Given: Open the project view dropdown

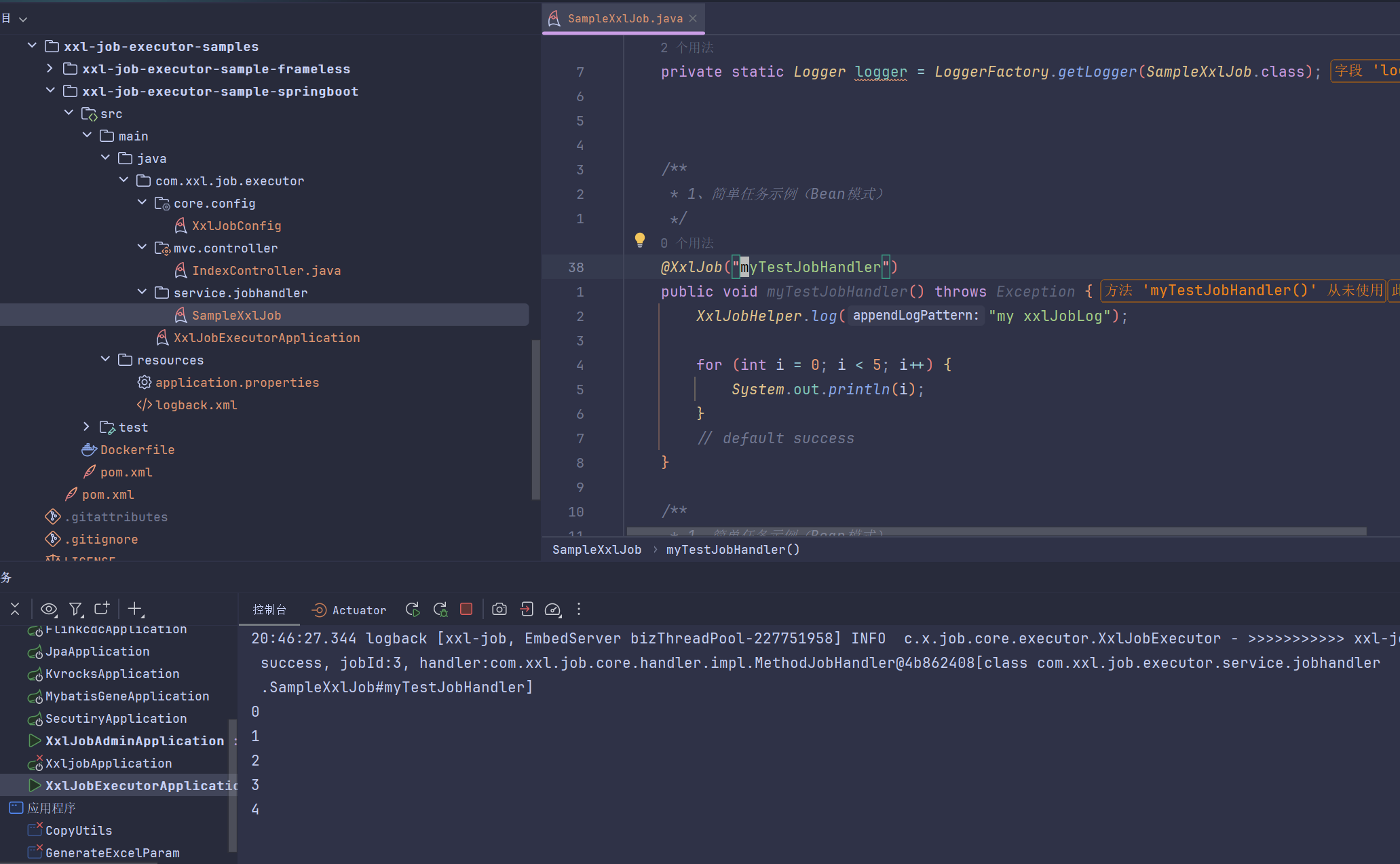Looking at the screenshot, I should point(23,19).
